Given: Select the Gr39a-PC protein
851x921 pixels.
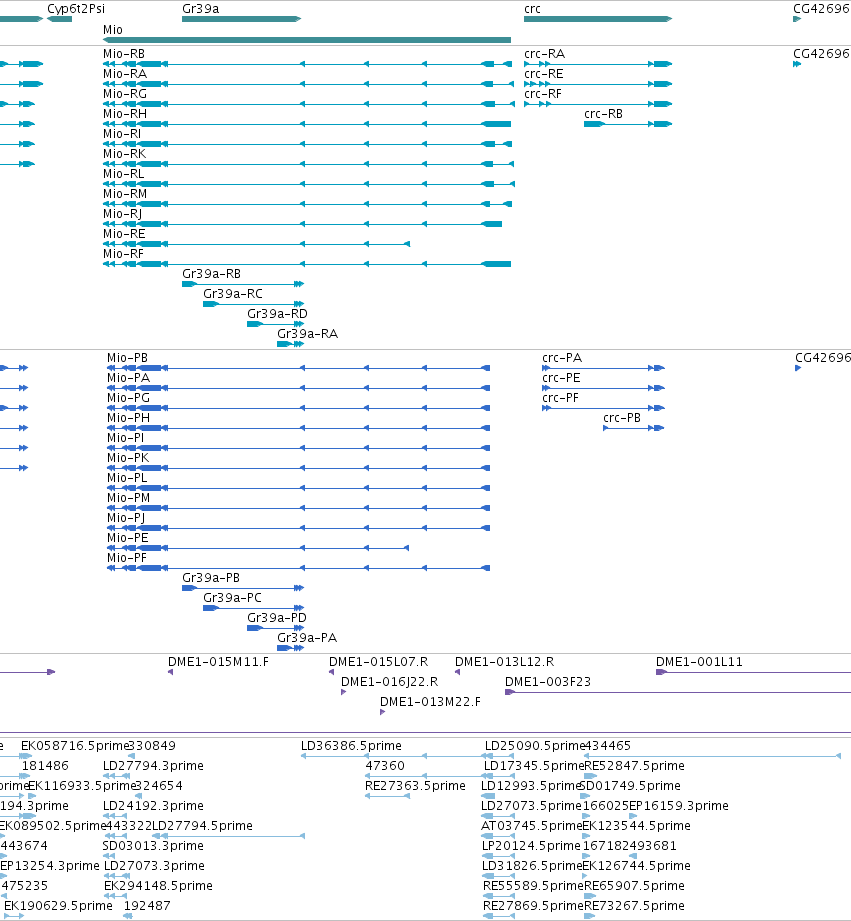Looking at the screenshot, I should 232,598.
